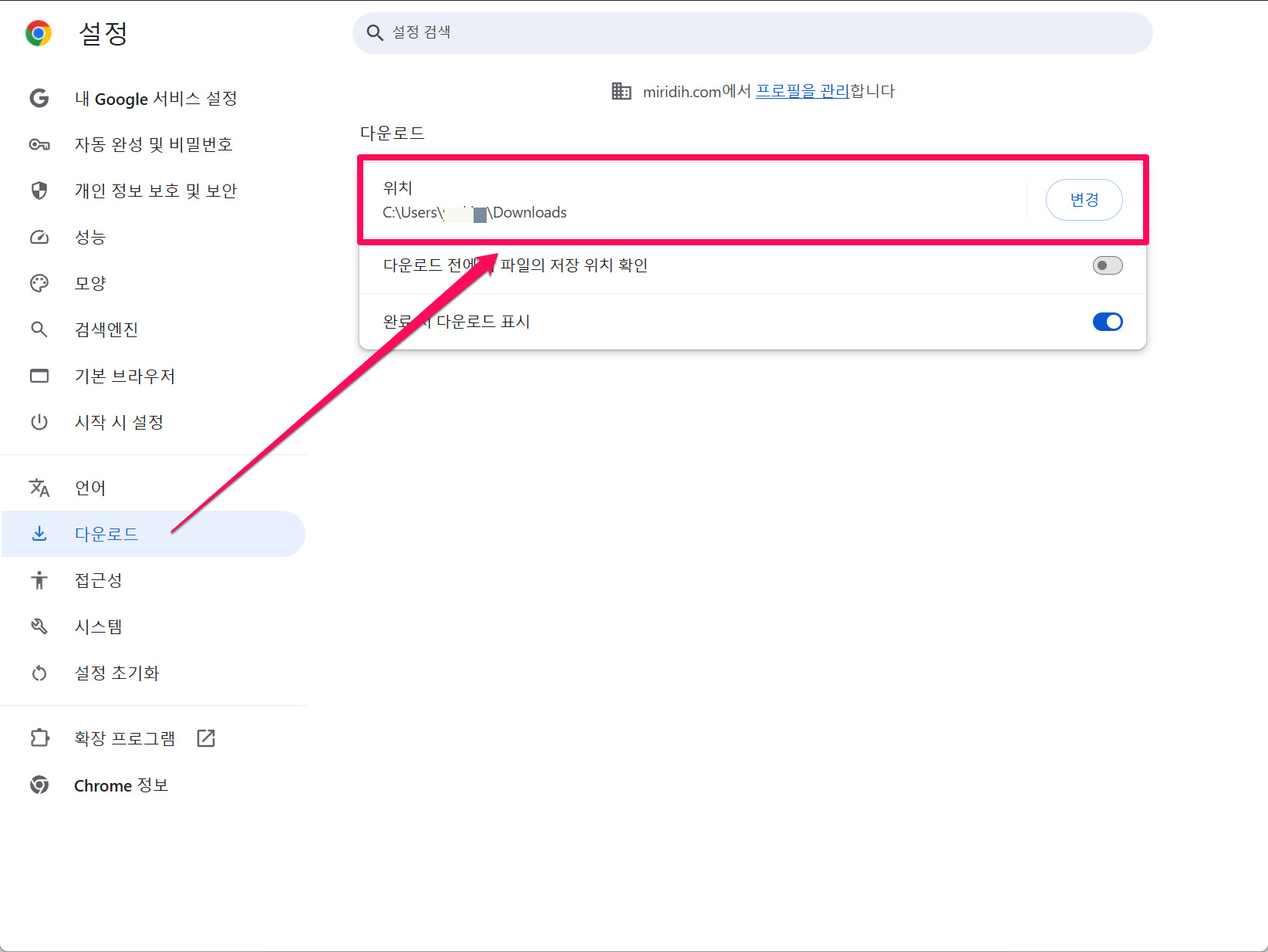Viewport: 1268px width, 952px height.
Task: Click the palette icon for 모양
Action: [x=39, y=283]
